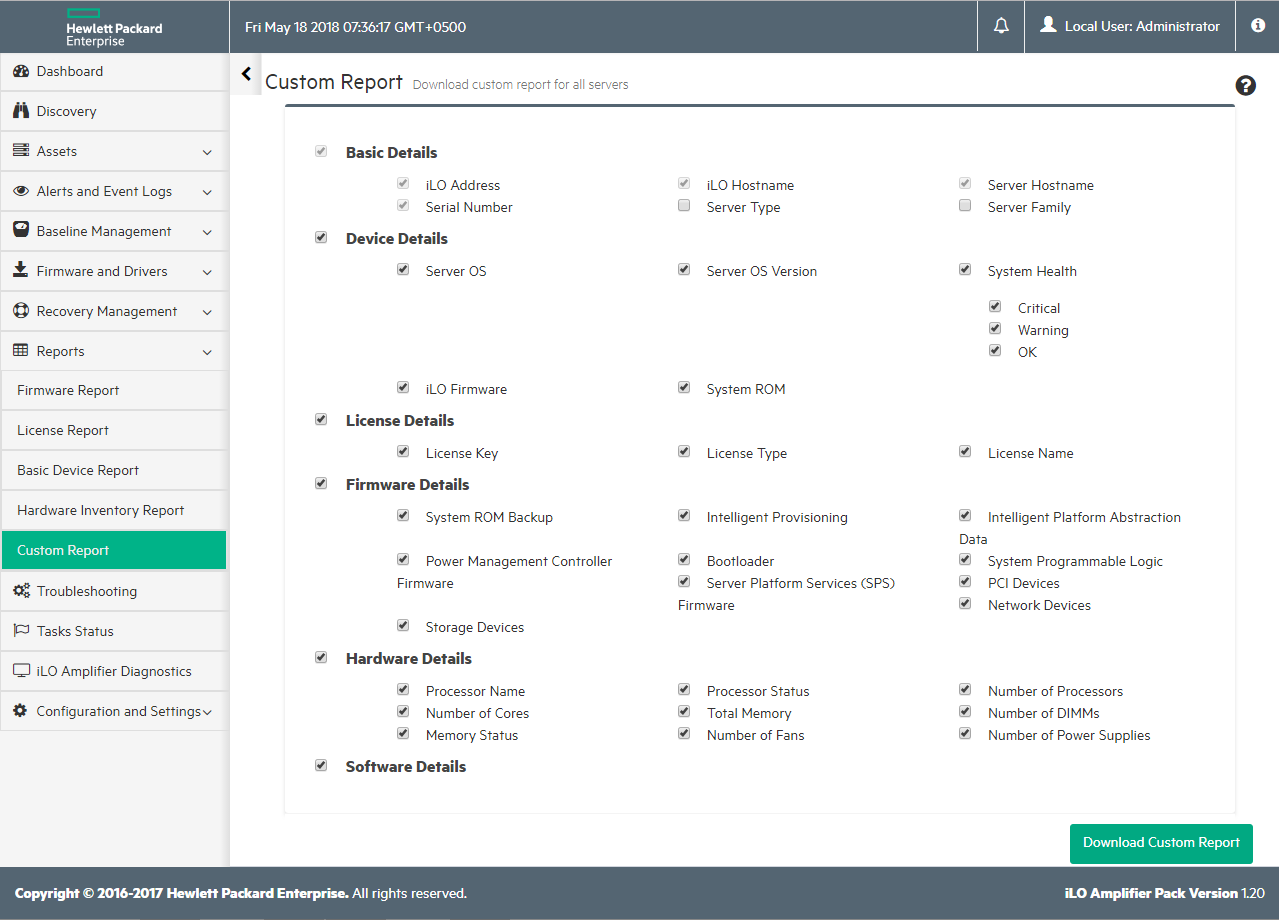Open Dashboard via its gauge icon
Image resolution: width=1279 pixels, height=920 pixels.
point(20,71)
